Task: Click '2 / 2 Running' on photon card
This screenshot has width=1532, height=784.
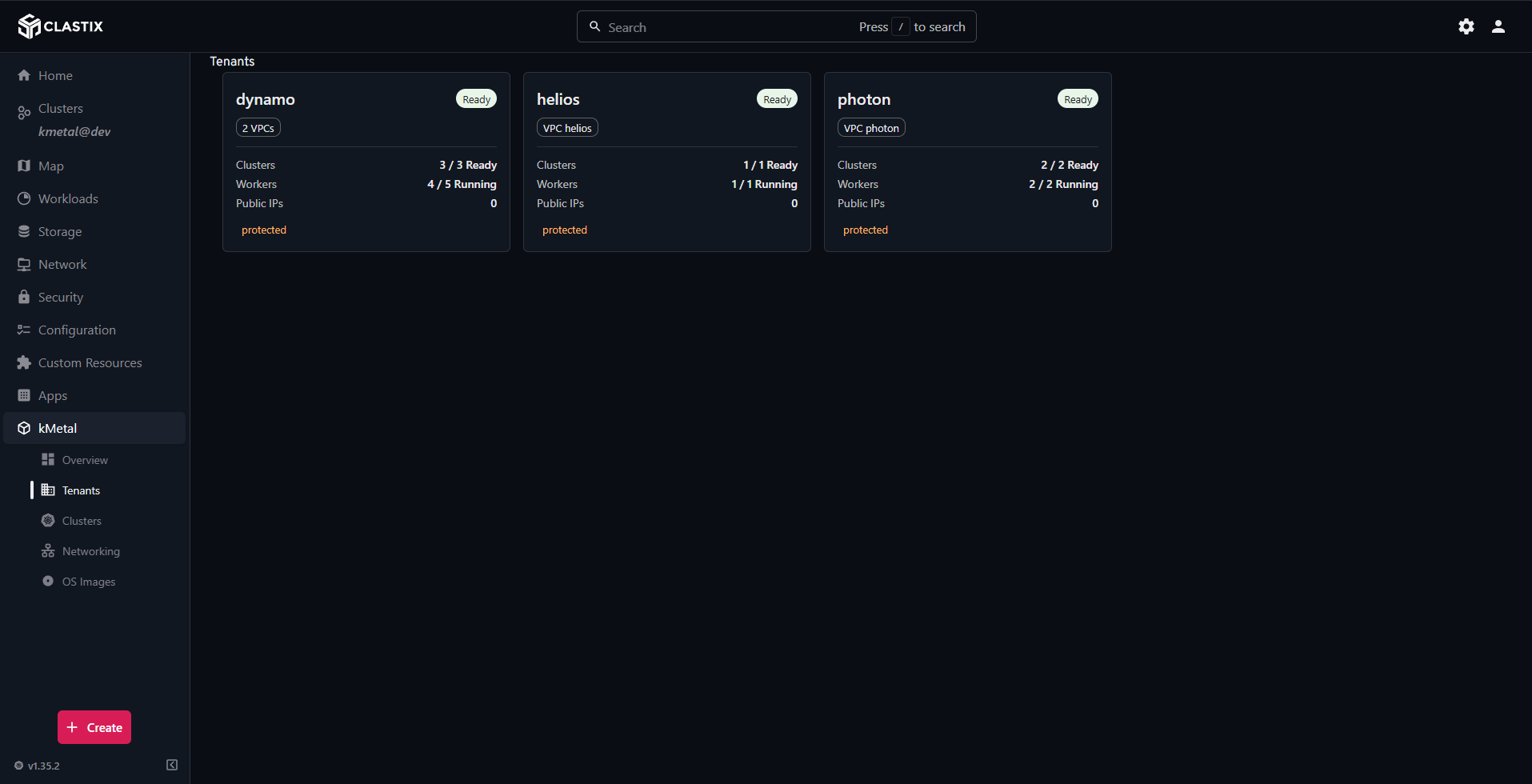Action: 1063,184
